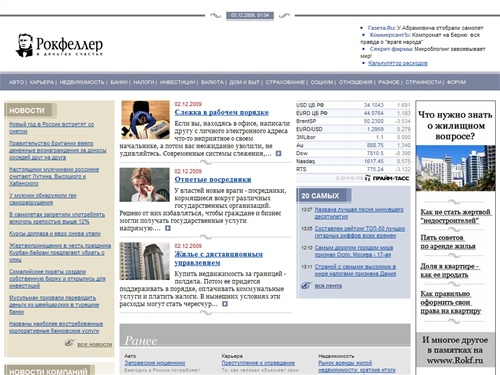Go to НЕДВИЖИМОСТЬ section
This screenshot has height=375, width=500.
click(82, 82)
